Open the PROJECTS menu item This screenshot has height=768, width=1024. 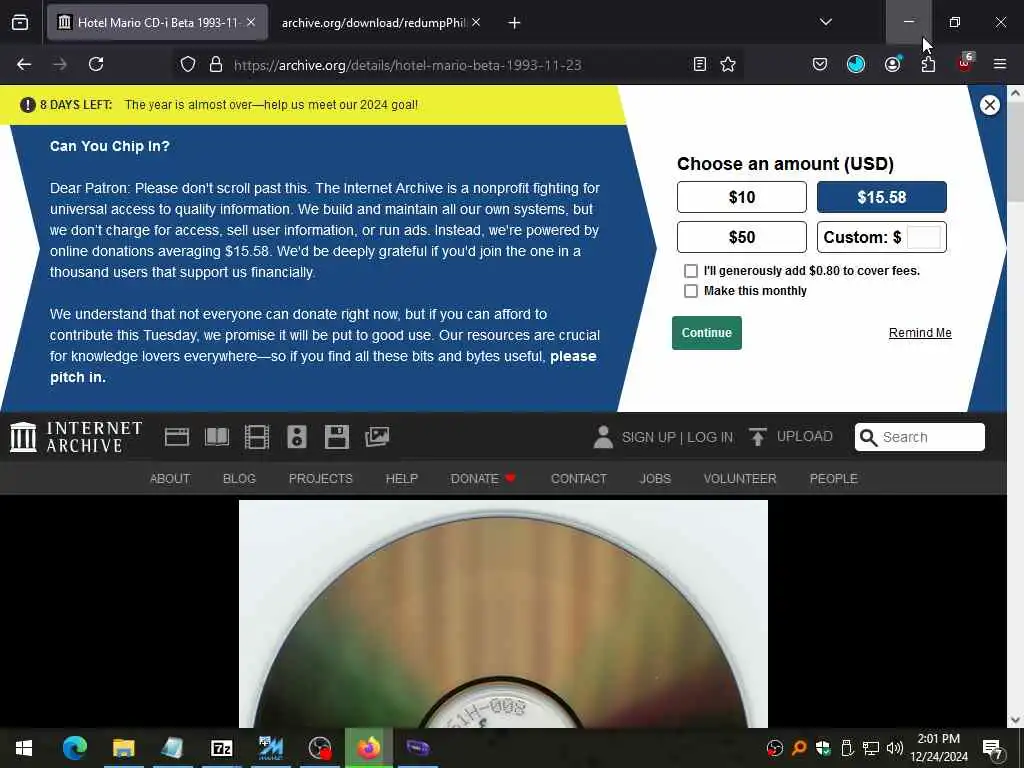(x=321, y=479)
